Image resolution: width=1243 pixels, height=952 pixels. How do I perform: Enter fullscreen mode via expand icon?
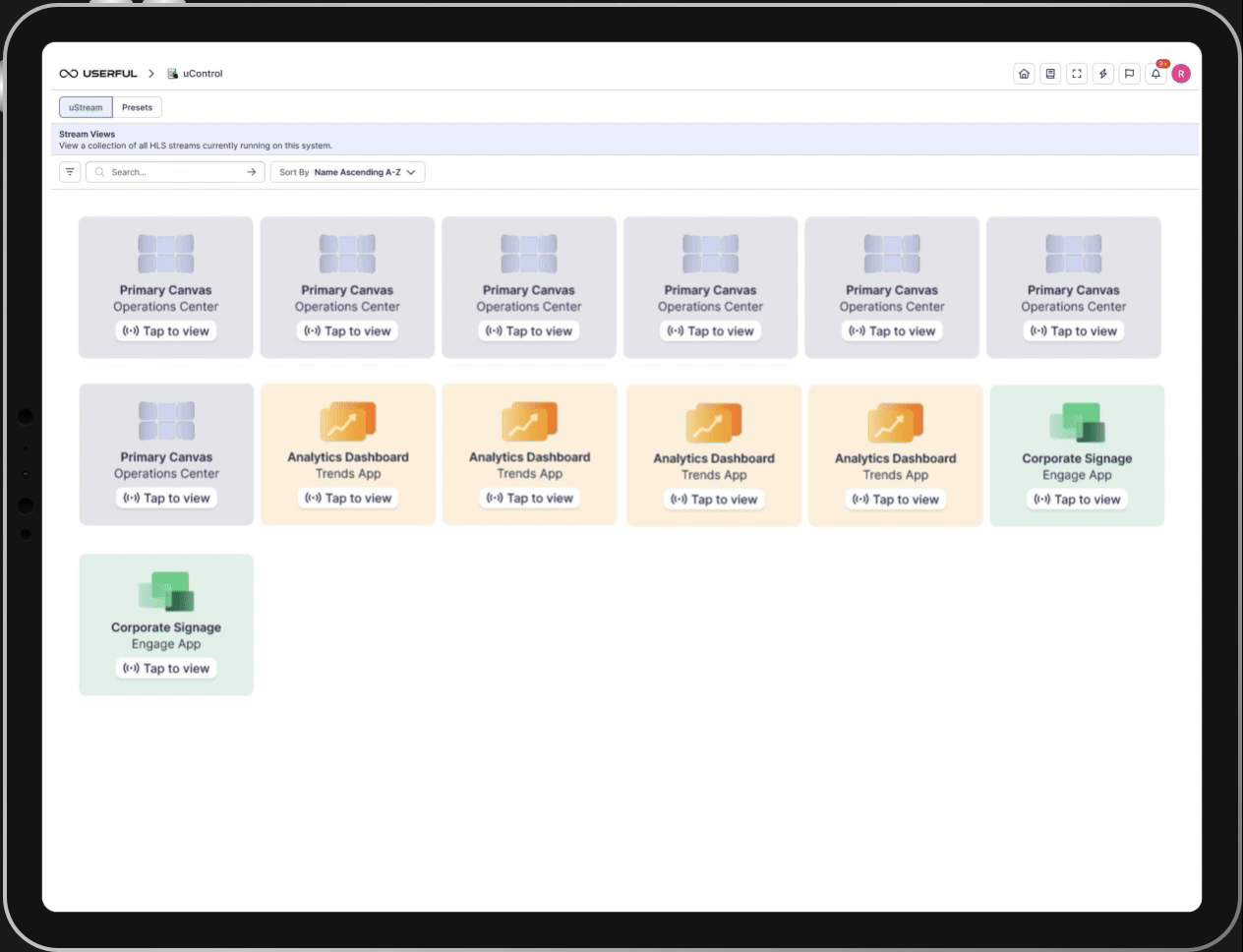pos(1077,73)
